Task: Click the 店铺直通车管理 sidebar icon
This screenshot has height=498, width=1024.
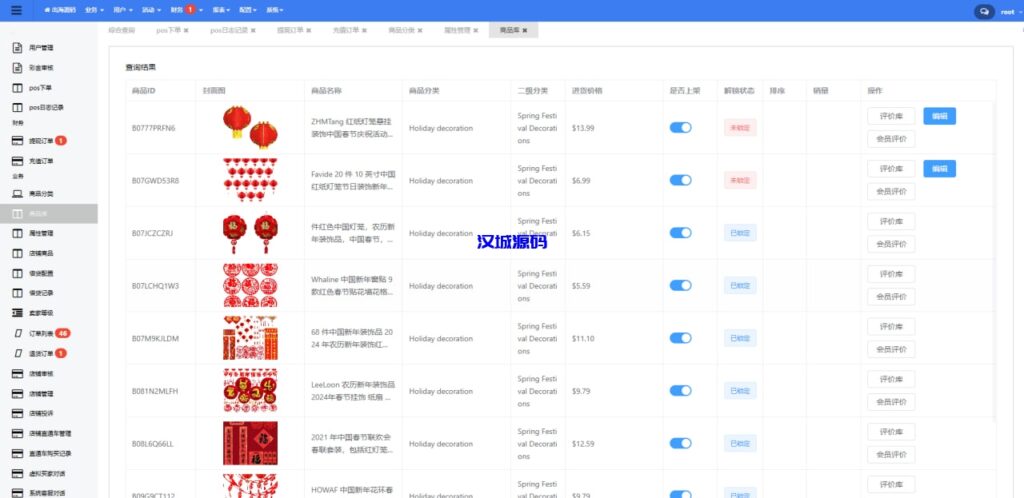Action: [x=18, y=433]
